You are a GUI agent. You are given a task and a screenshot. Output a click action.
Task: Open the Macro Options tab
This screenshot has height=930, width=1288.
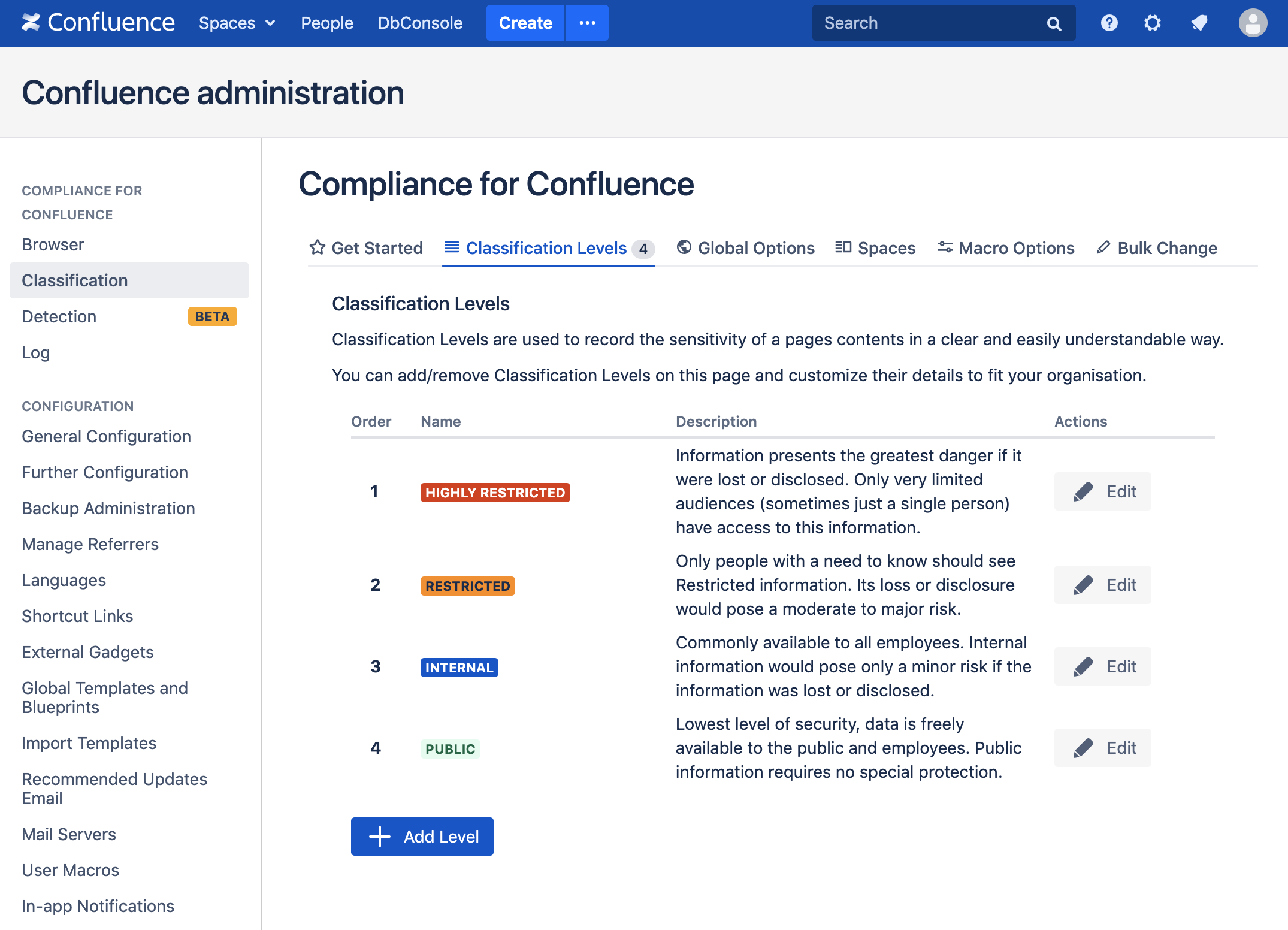(x=1006, y=248)
